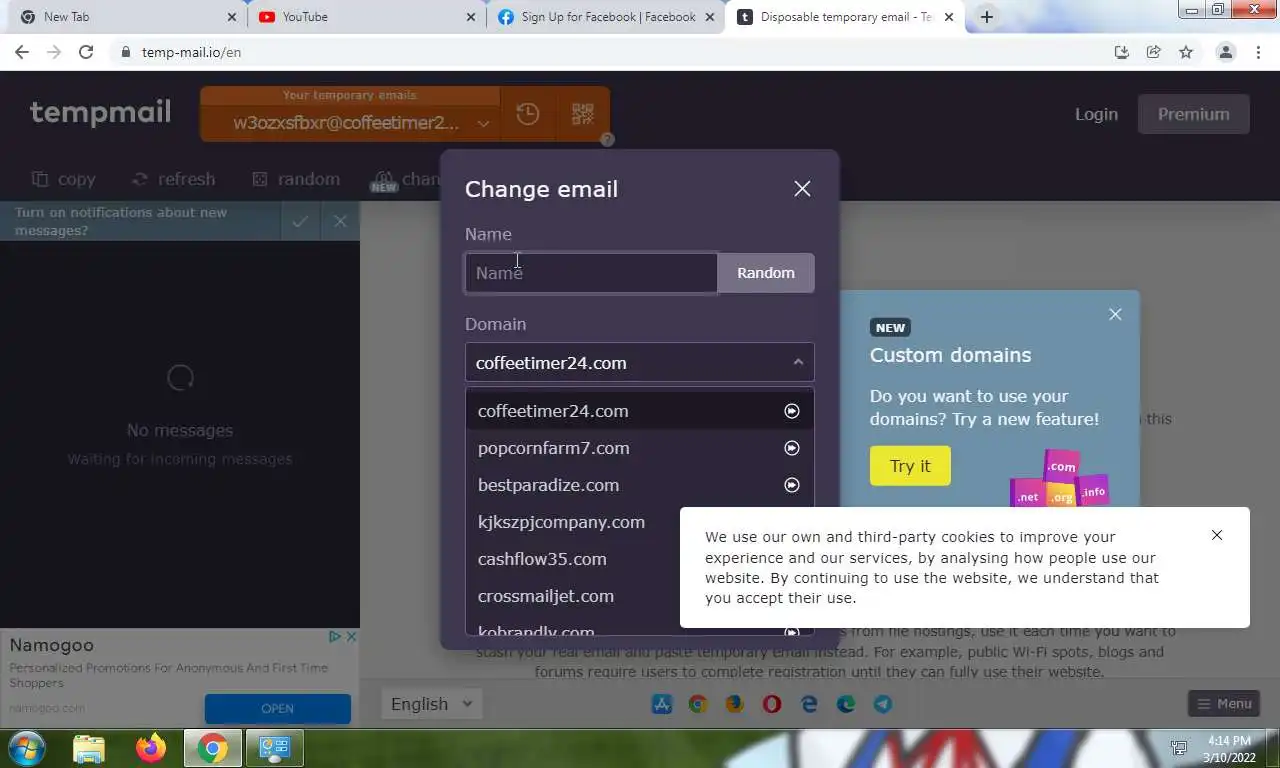
Task: Click the App Store icon in the footer
Action: pos(662,704)
